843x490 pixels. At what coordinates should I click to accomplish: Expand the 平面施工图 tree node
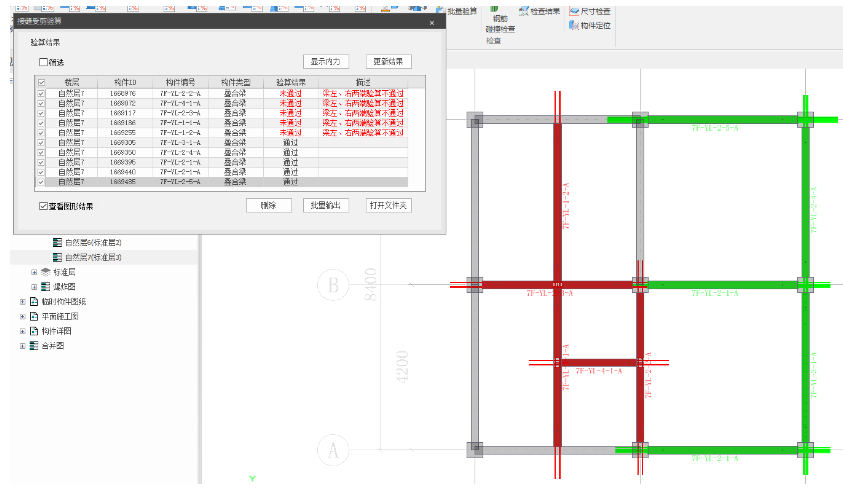(22, 316)
